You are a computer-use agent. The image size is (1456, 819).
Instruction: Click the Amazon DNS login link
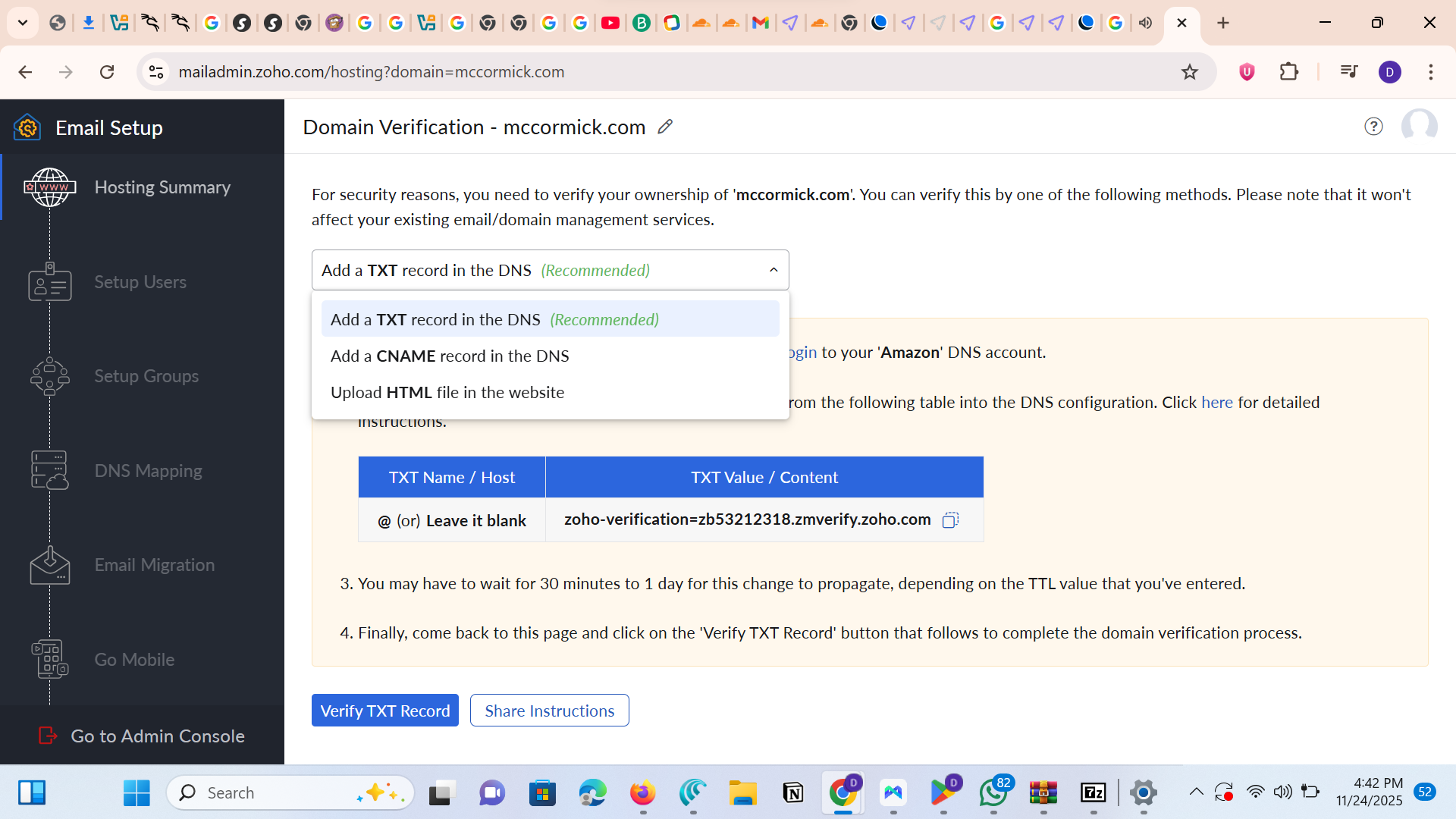[x=803, y=352]
